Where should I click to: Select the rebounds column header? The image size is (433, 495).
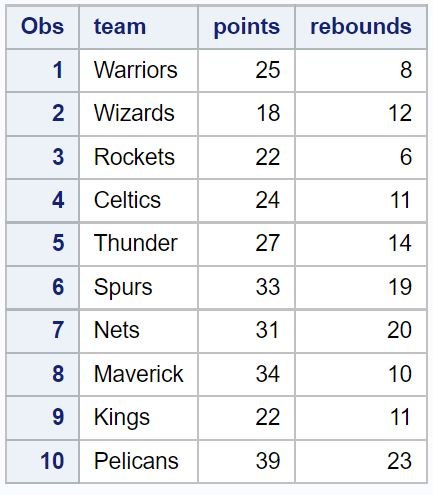point(361,27)
